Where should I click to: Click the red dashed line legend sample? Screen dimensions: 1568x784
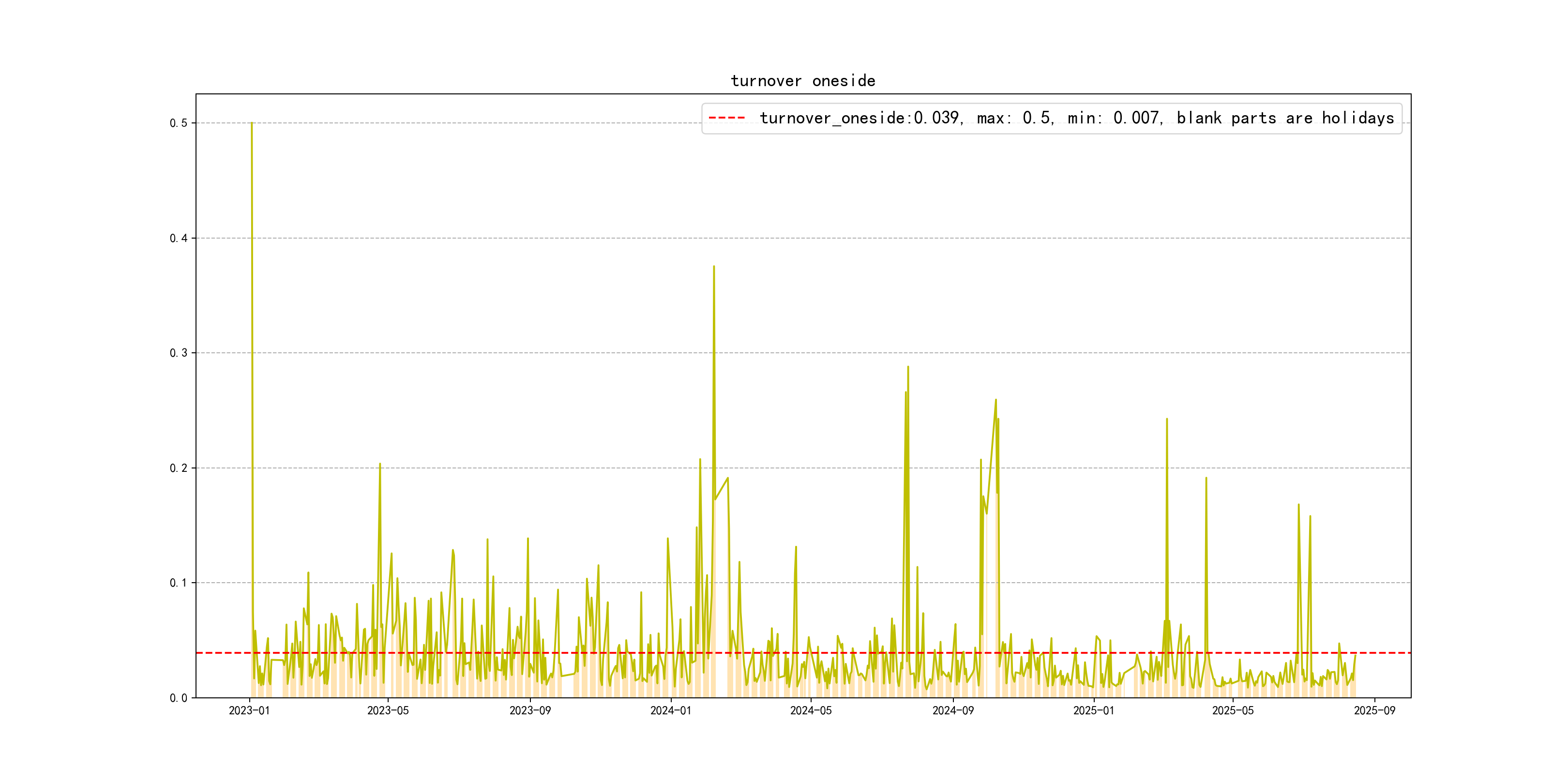(x=727, y=118)
